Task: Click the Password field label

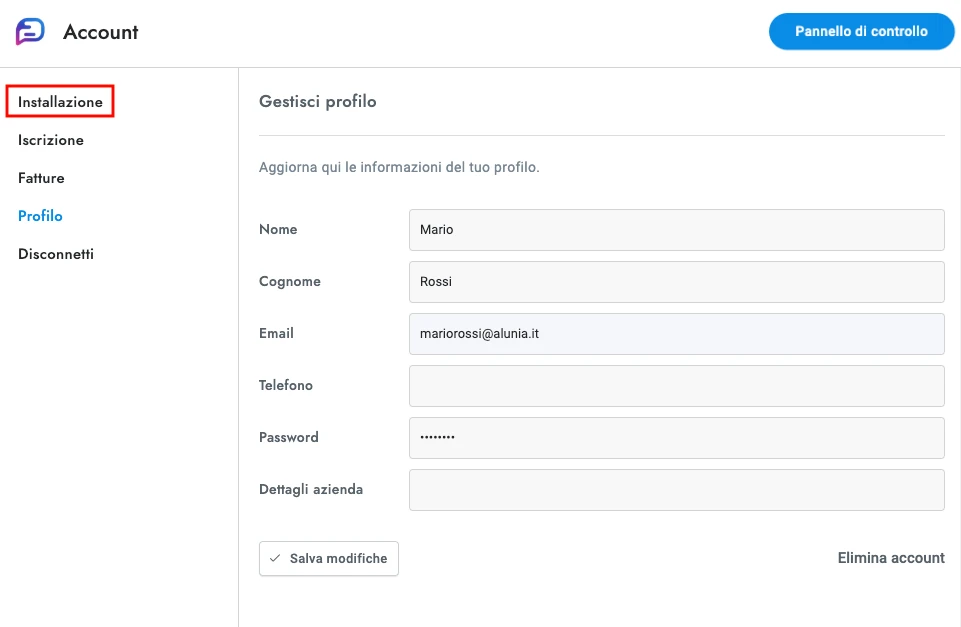Action: tap(289, 437)
